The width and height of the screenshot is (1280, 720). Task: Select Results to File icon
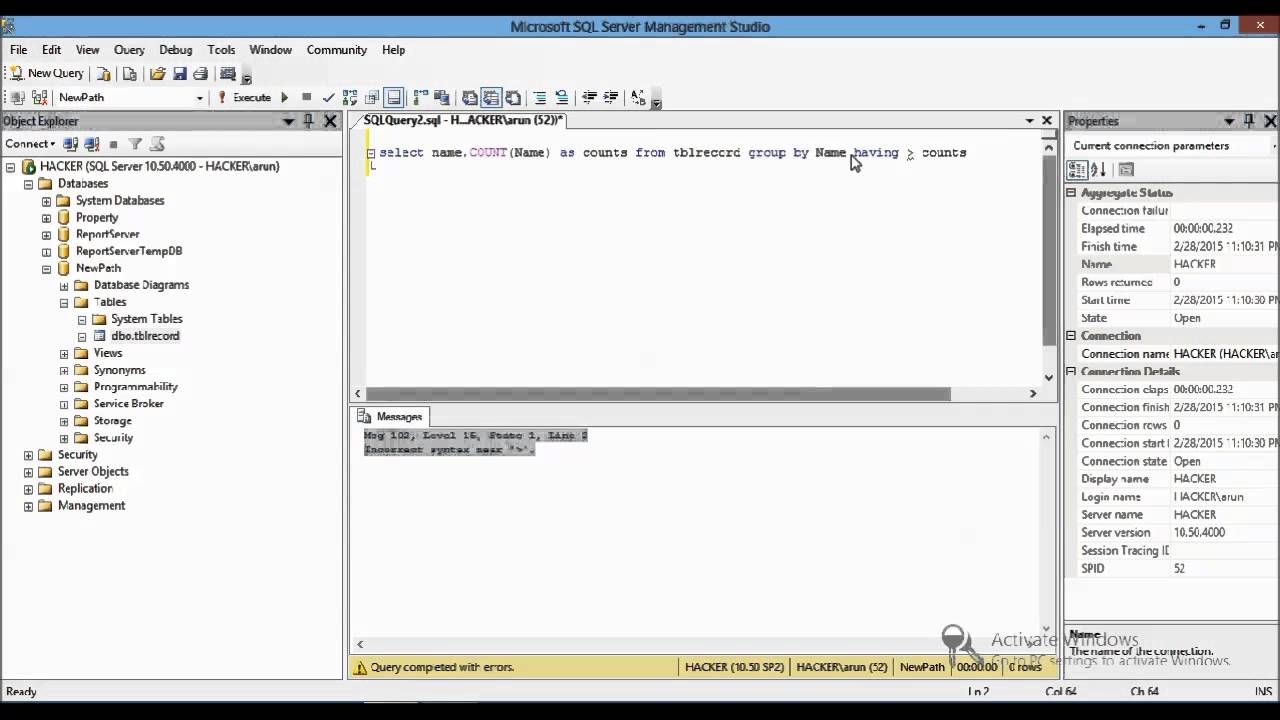513,97
